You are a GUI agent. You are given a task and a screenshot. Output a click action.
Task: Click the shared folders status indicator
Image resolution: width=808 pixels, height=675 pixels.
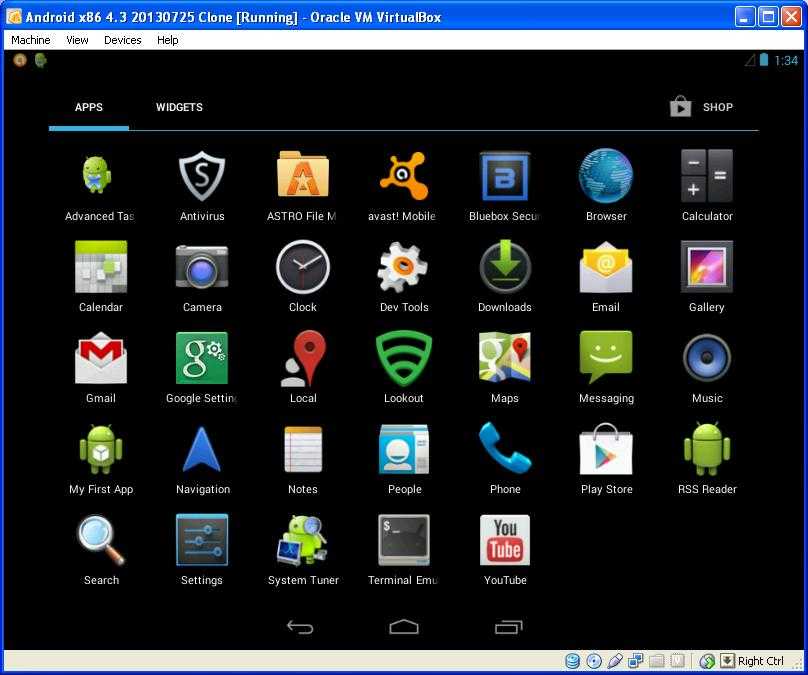656,661
